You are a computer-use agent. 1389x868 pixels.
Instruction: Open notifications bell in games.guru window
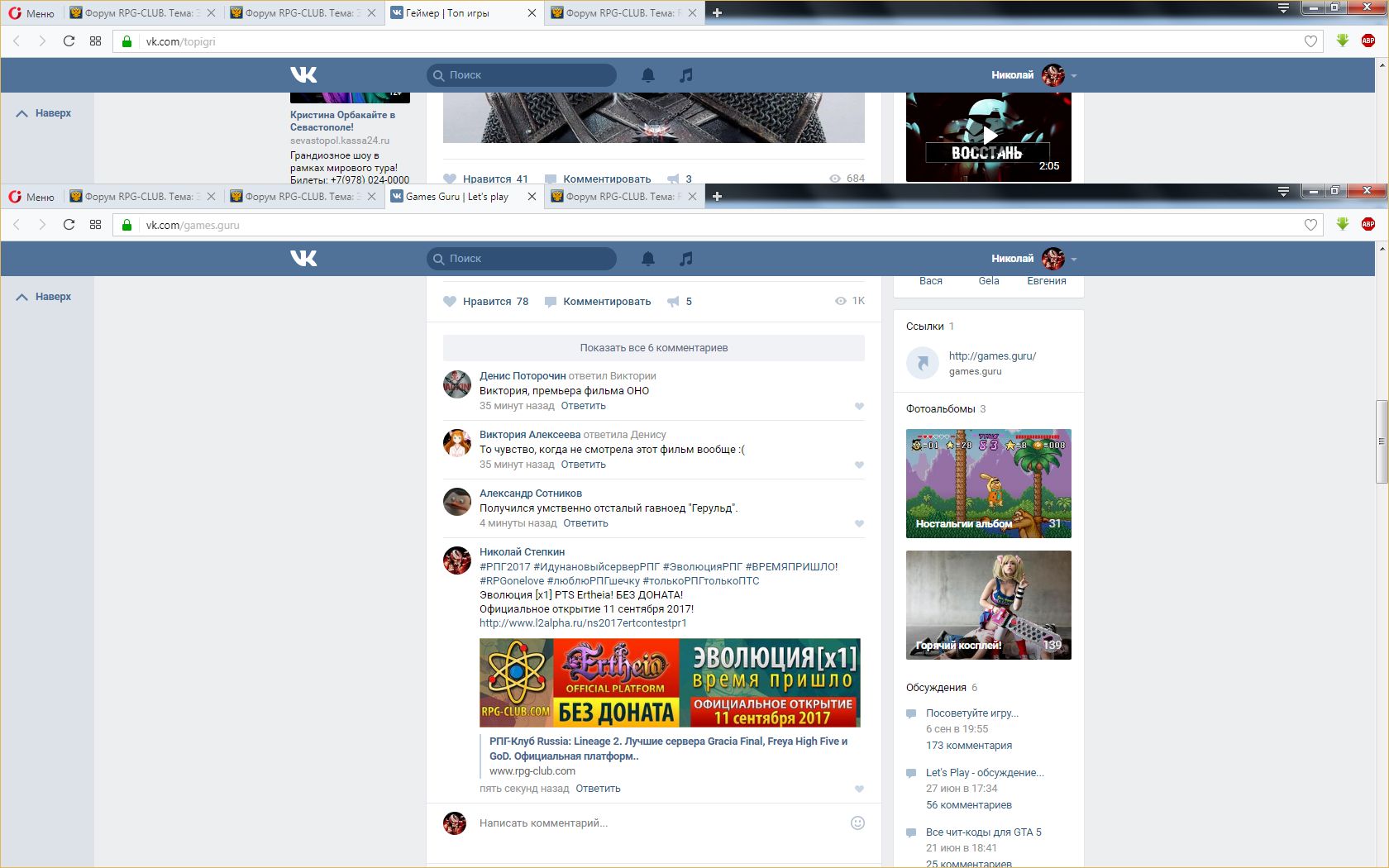point(648,259)
